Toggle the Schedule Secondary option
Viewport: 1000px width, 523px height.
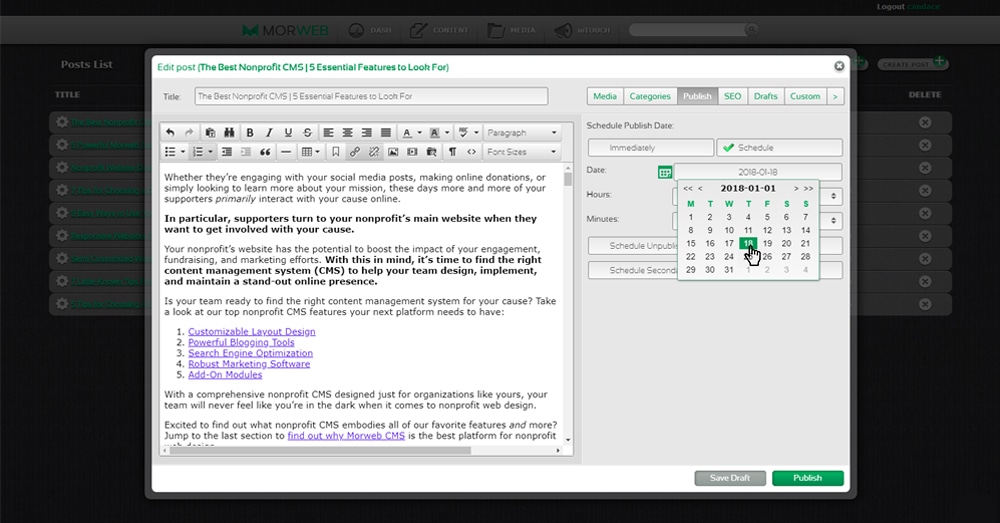633,270
